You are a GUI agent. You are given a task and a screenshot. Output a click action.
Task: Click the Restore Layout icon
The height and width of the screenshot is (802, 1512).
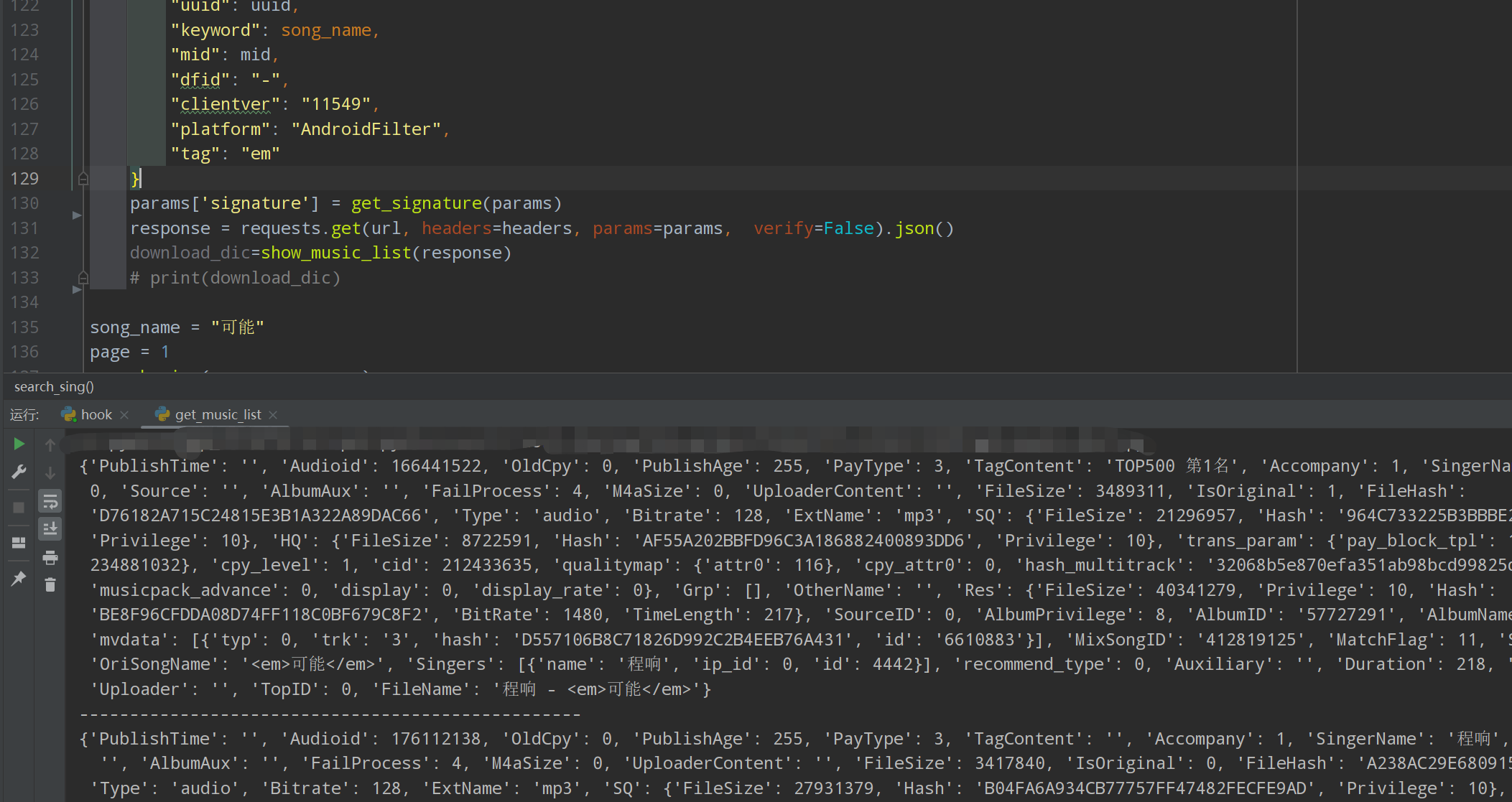click(19, 543)
